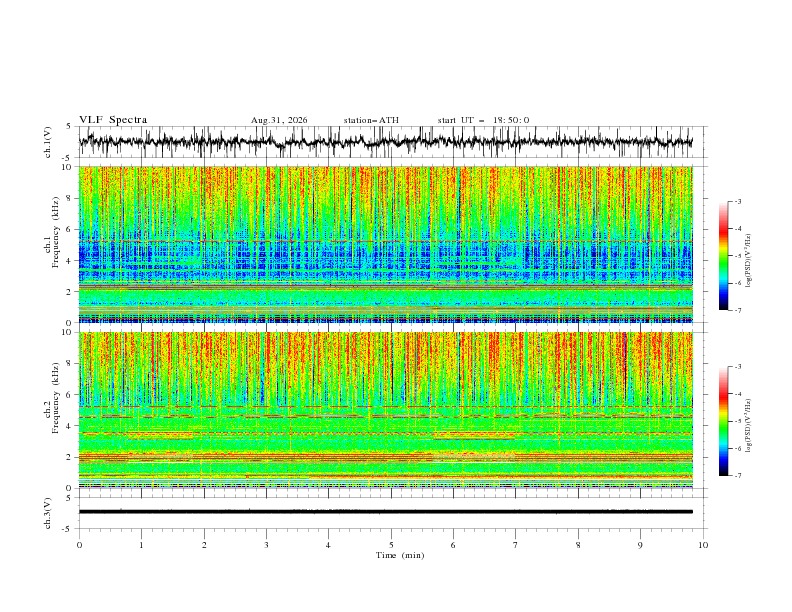Click the ch.2 color scale bar
This screenshot has width=792, height=612.
[723, 421]
